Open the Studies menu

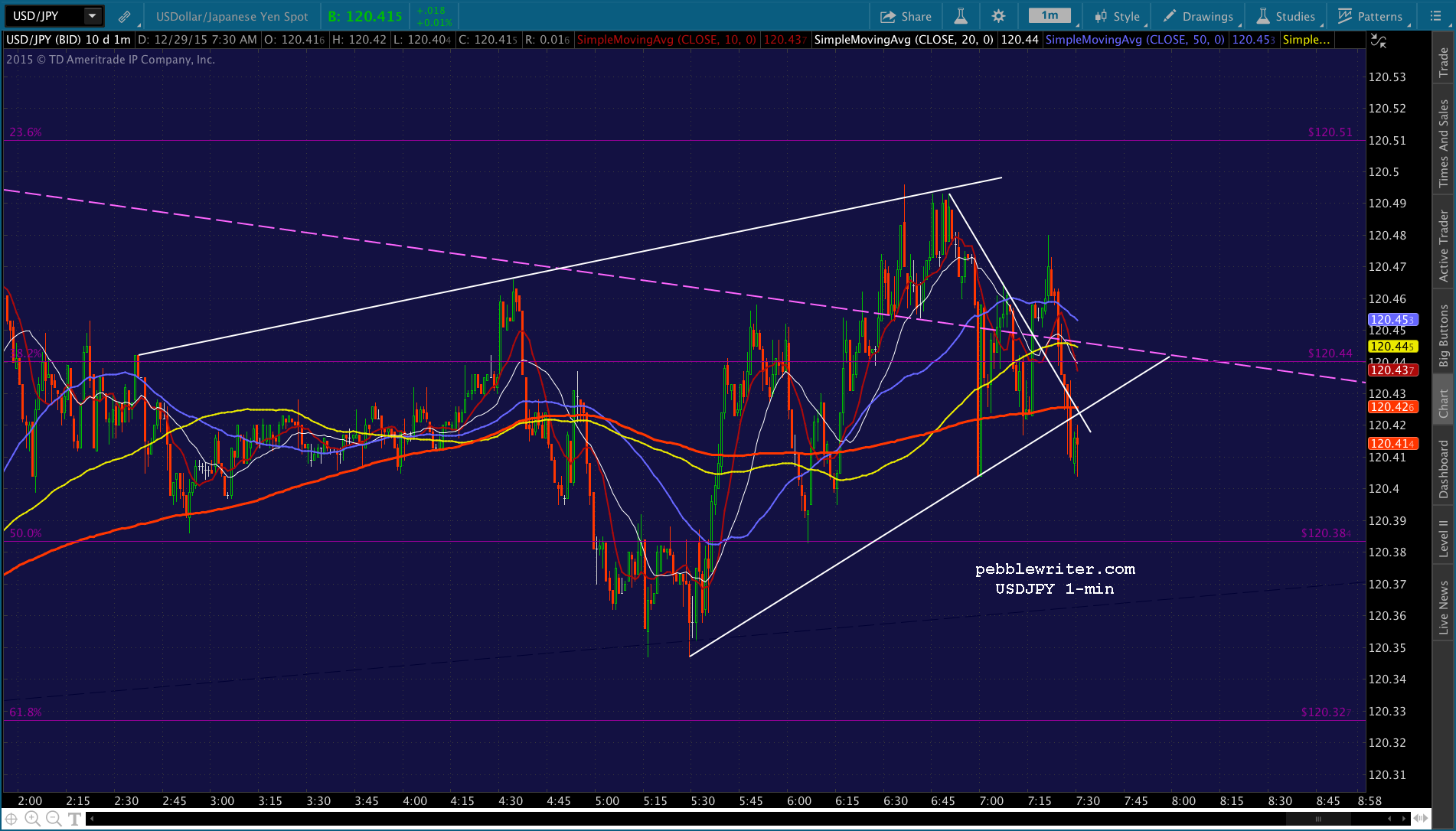[x=1286, y=16]
